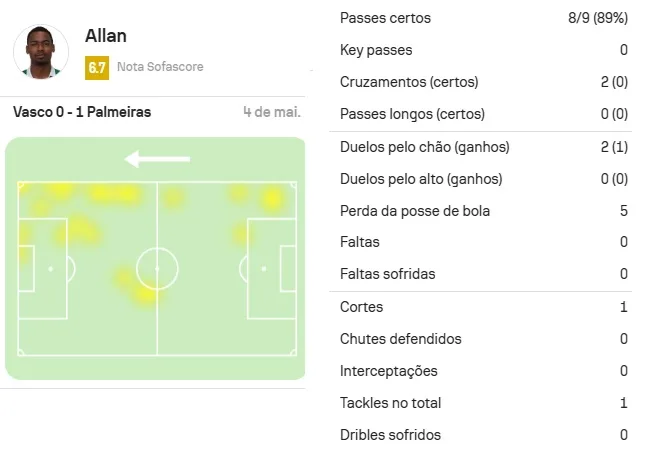Select Duelos pelo chão (ganhos) row

[x=483, y=147]
